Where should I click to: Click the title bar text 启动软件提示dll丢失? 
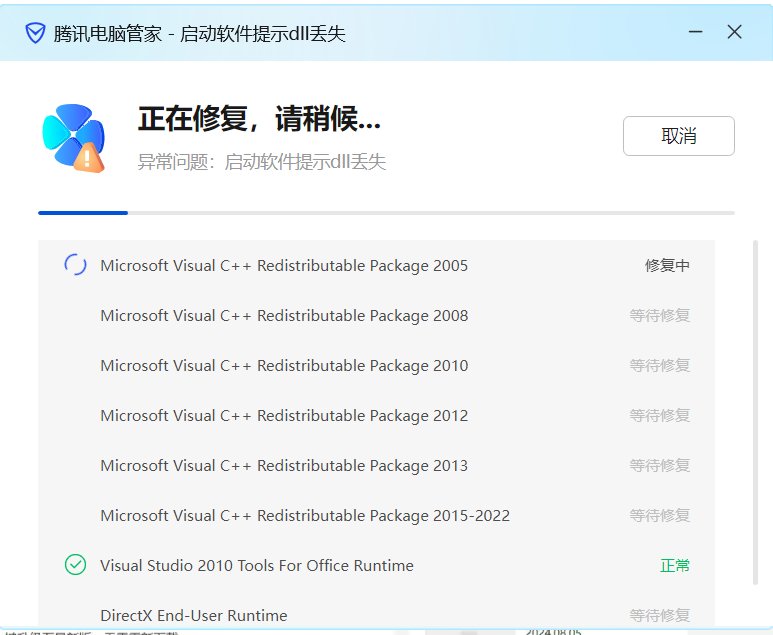click(263, 34)
